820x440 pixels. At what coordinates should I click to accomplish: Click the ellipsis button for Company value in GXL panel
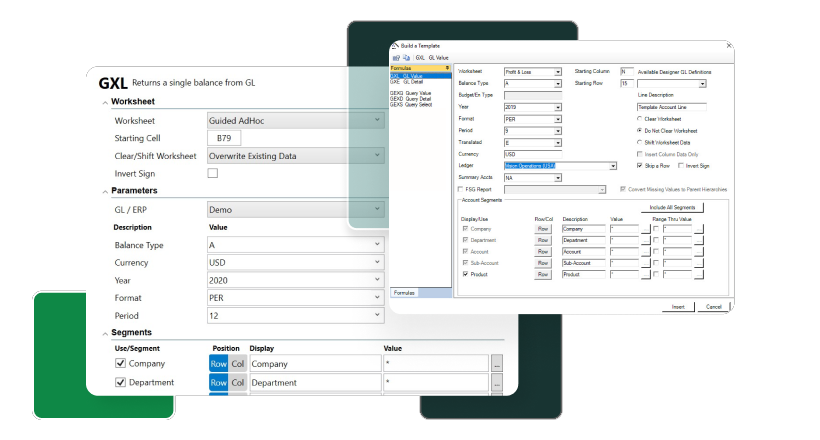tap(497, 364)
